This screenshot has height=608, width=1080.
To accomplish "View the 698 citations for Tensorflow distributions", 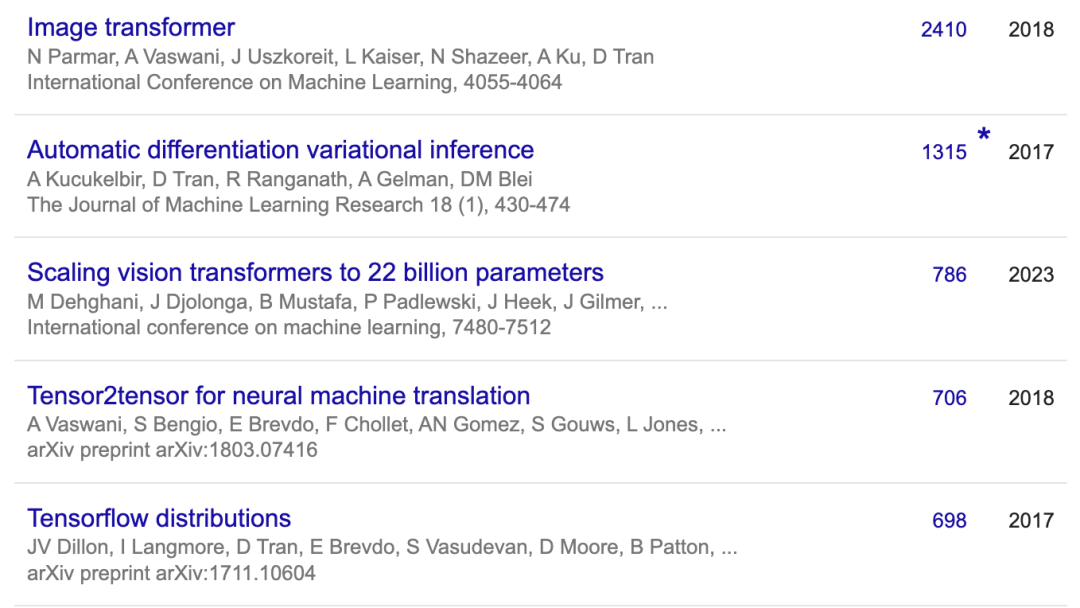I will click(949, 521).
